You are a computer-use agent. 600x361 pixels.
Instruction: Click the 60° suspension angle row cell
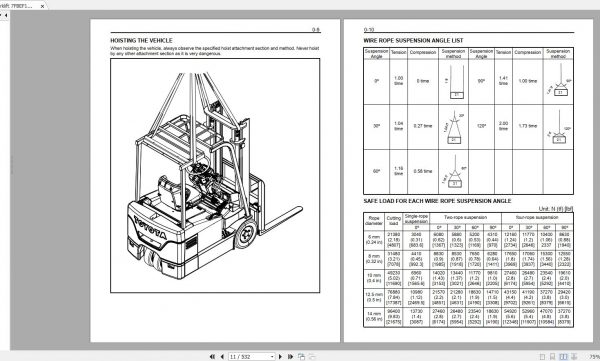[x=377, y=171]
